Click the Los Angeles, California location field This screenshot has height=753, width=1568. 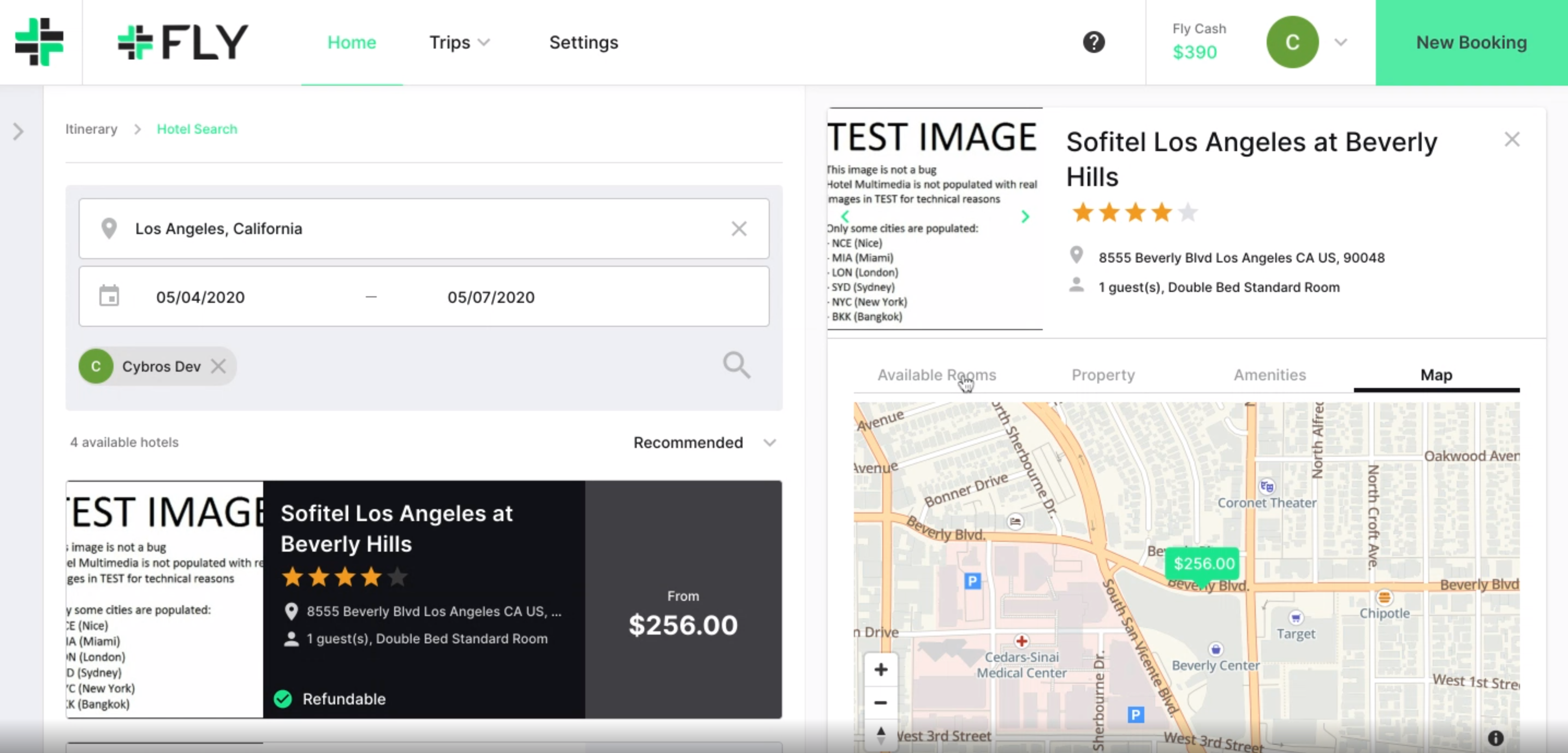point(424,229)
